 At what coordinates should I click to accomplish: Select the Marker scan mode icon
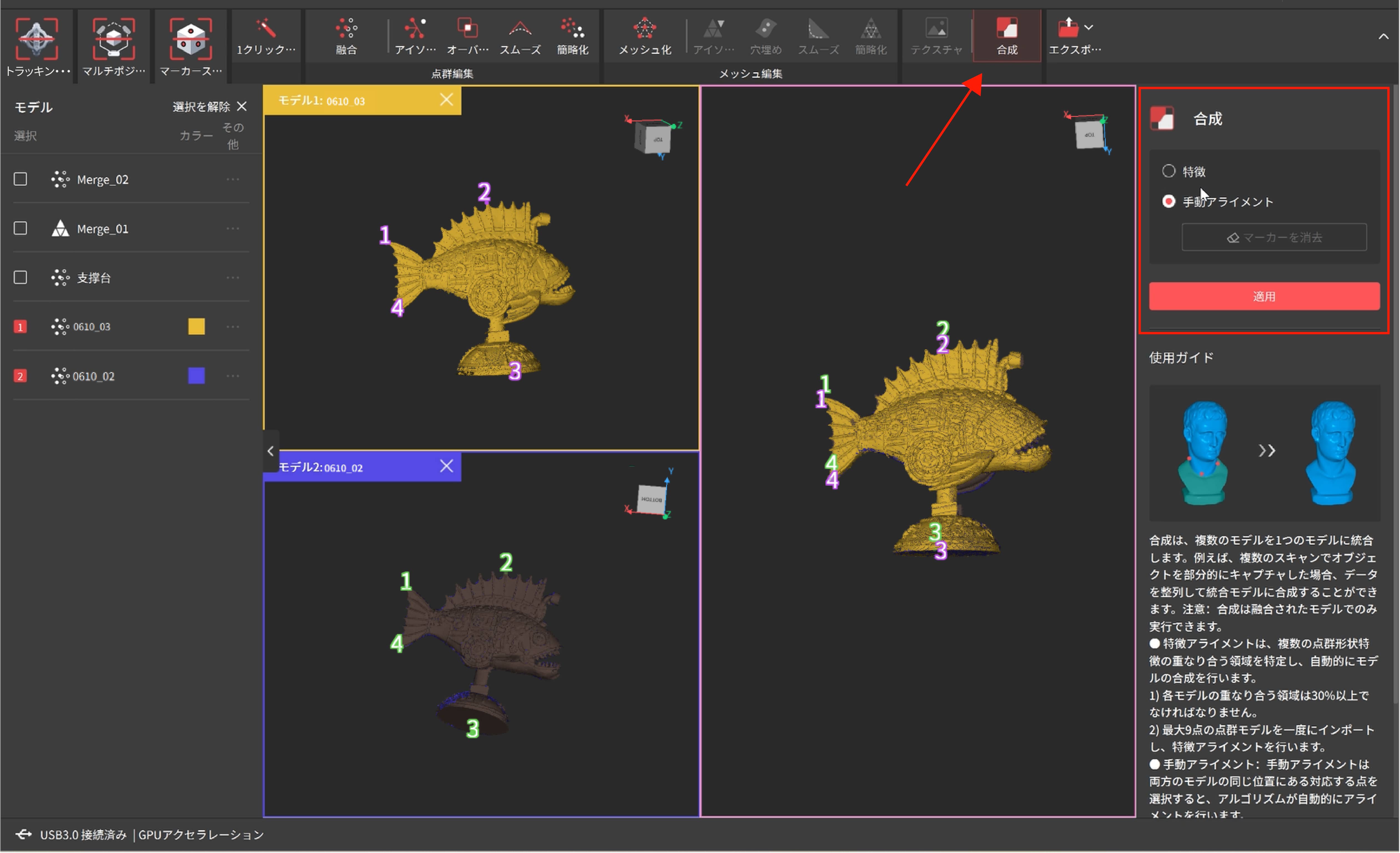point(190,39)
